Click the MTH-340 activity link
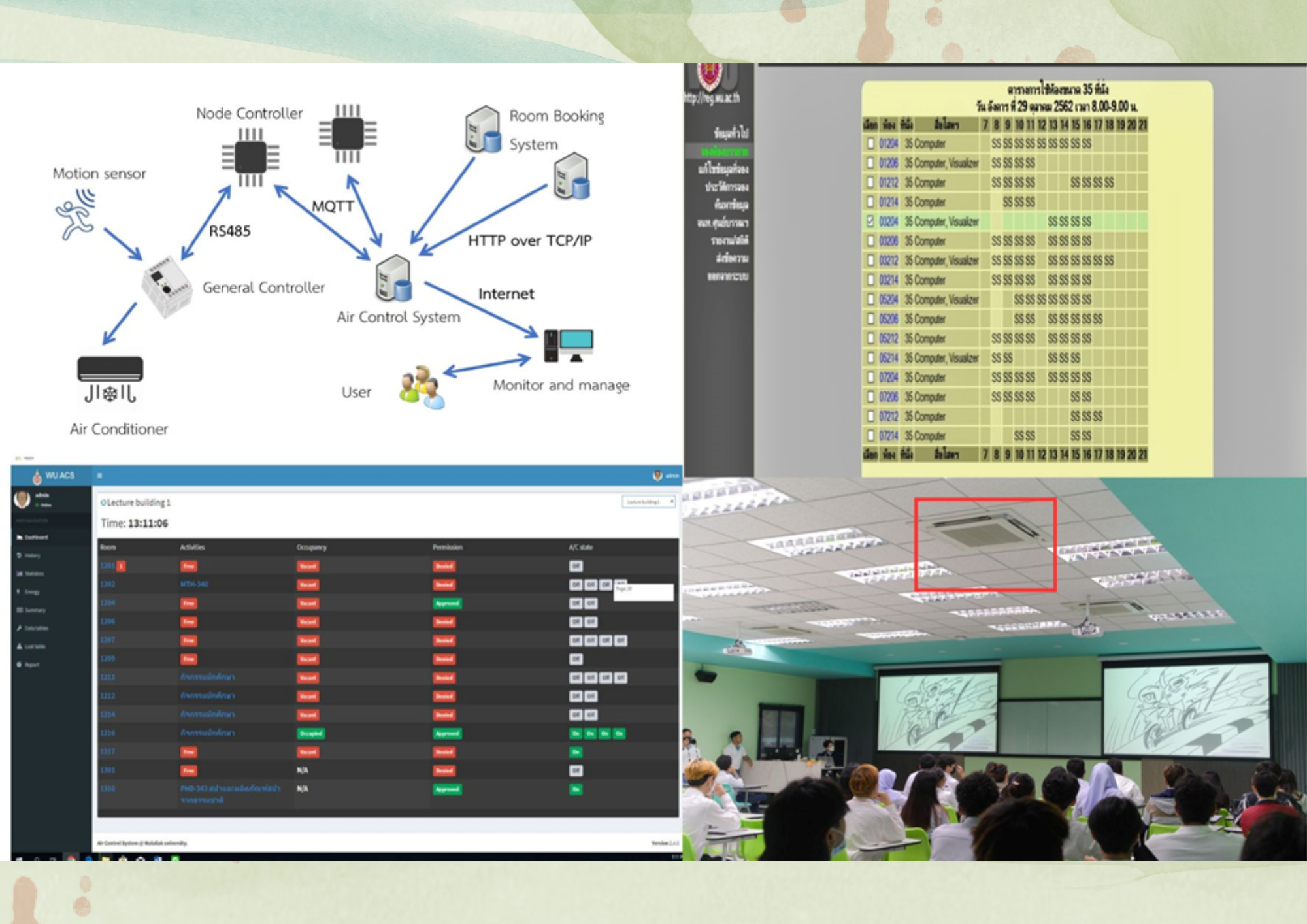 coord(194,584)
